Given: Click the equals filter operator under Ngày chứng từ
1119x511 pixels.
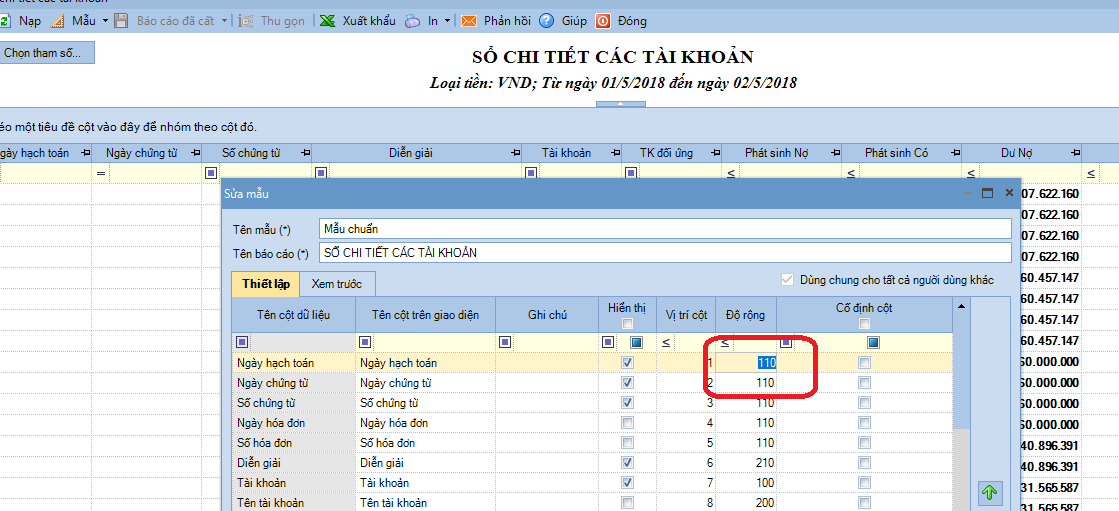Looking at the screenshot, I should pyautogui.click(x=101, y=173).
